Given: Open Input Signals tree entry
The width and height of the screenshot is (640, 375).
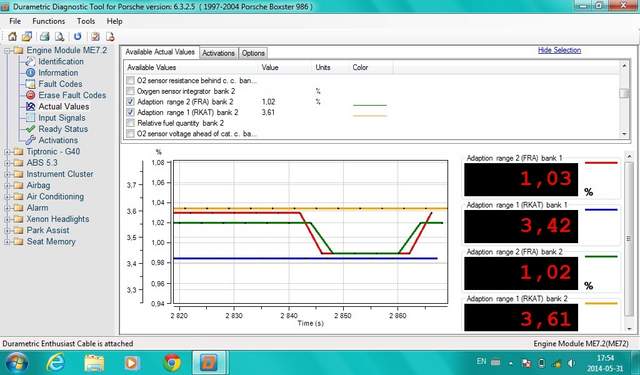Looking at the screenshot, I should [x=62, y=118].
